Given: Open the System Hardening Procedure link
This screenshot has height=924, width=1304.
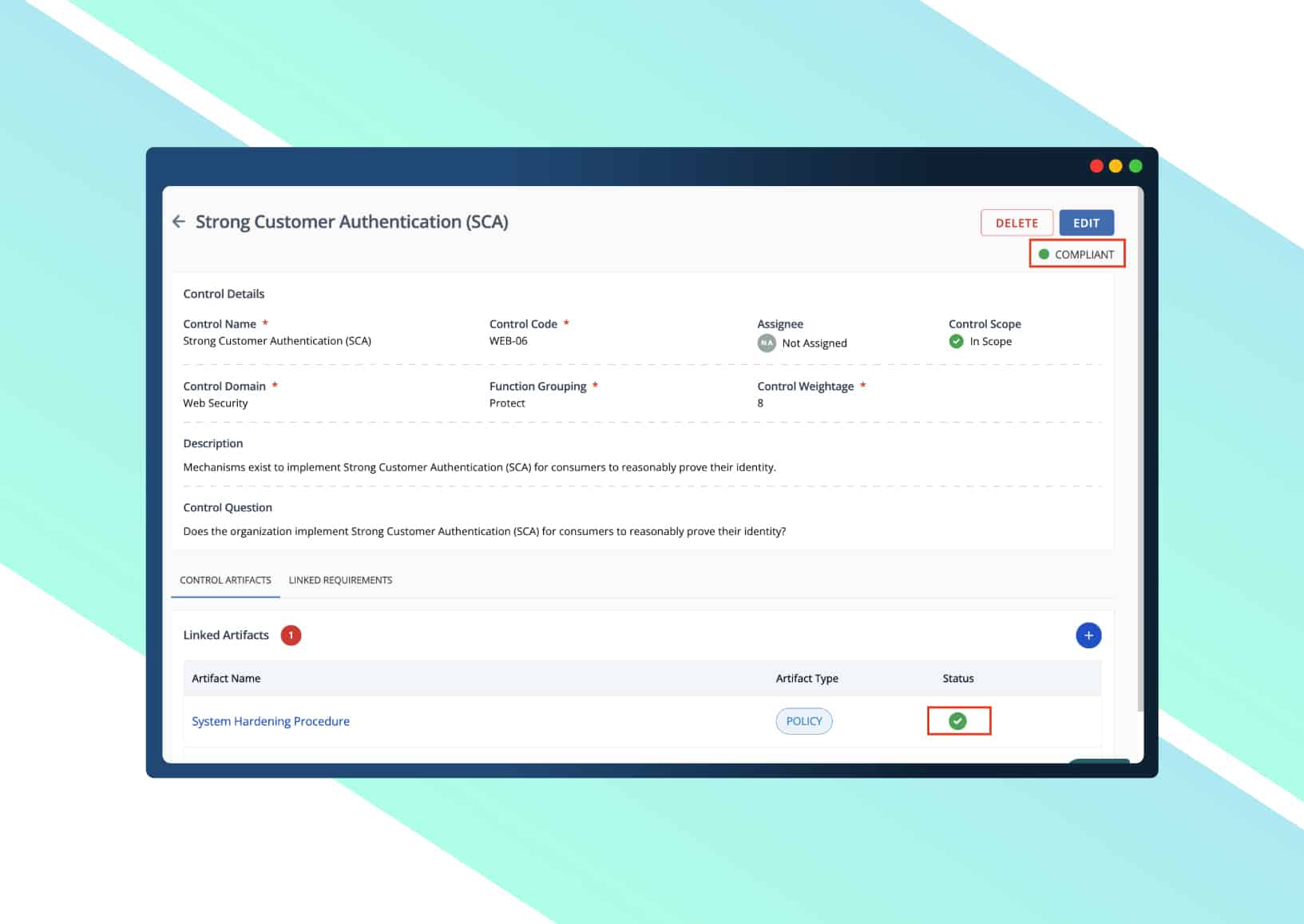Looking at the screenshot, I should click(x=271, y=721).
